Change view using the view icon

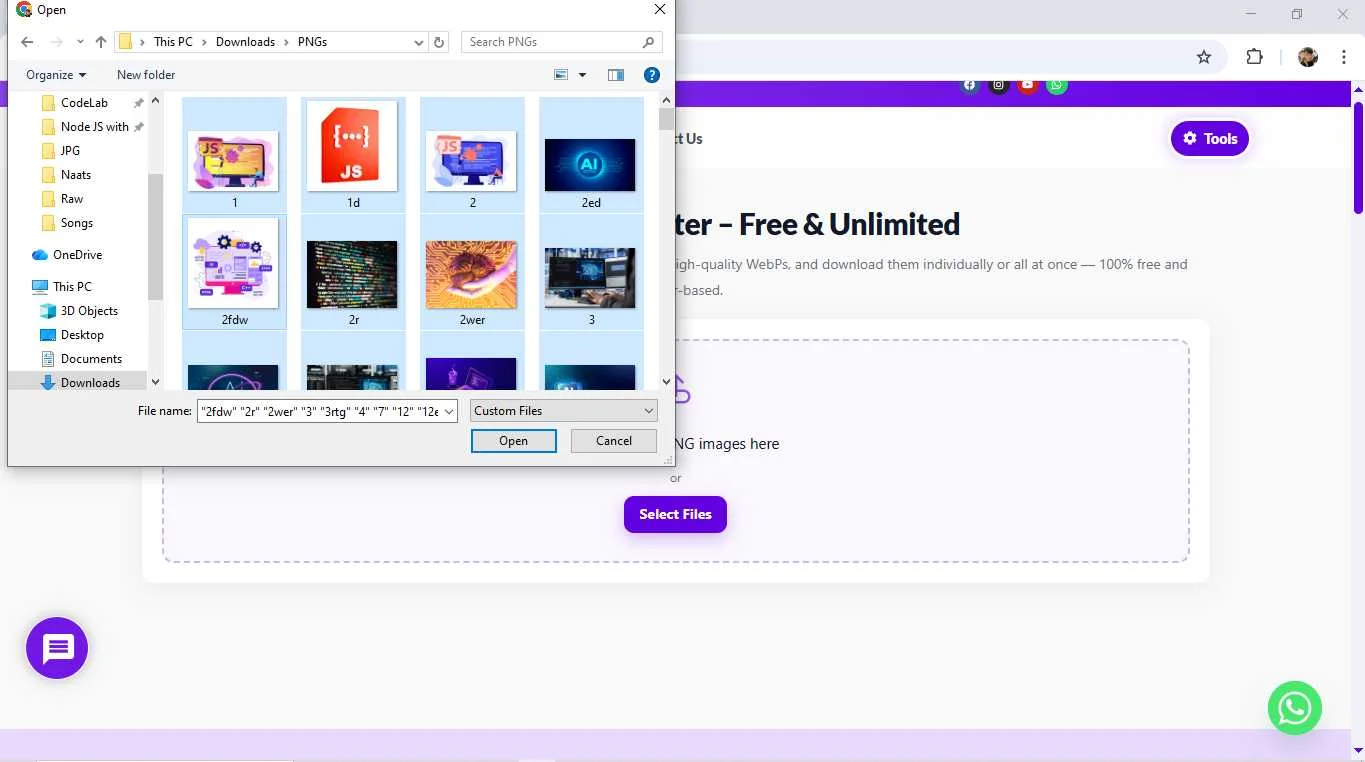pyautogui.click(x=561, y=75)
